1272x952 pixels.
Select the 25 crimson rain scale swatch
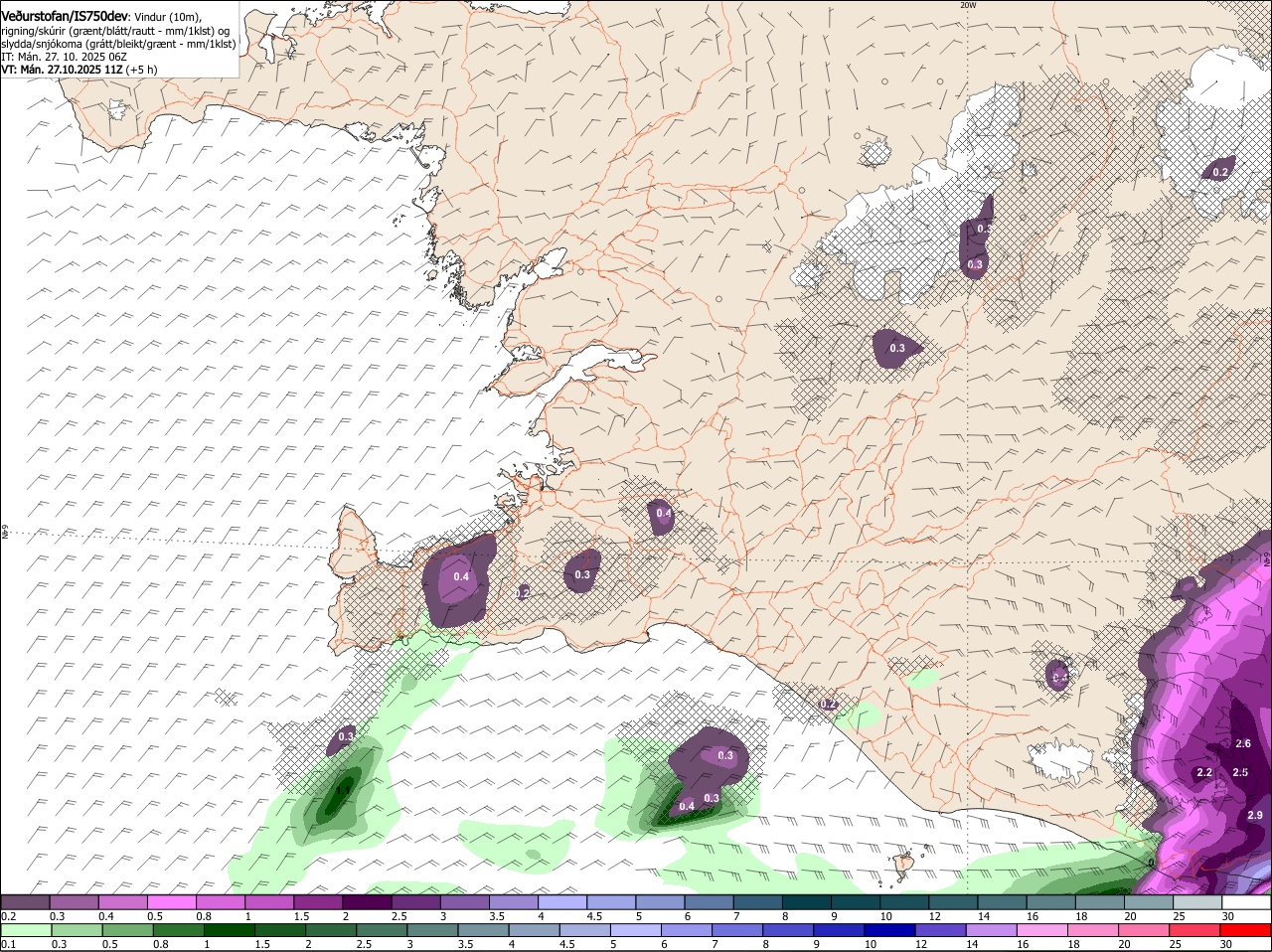tap(1194, 930)
